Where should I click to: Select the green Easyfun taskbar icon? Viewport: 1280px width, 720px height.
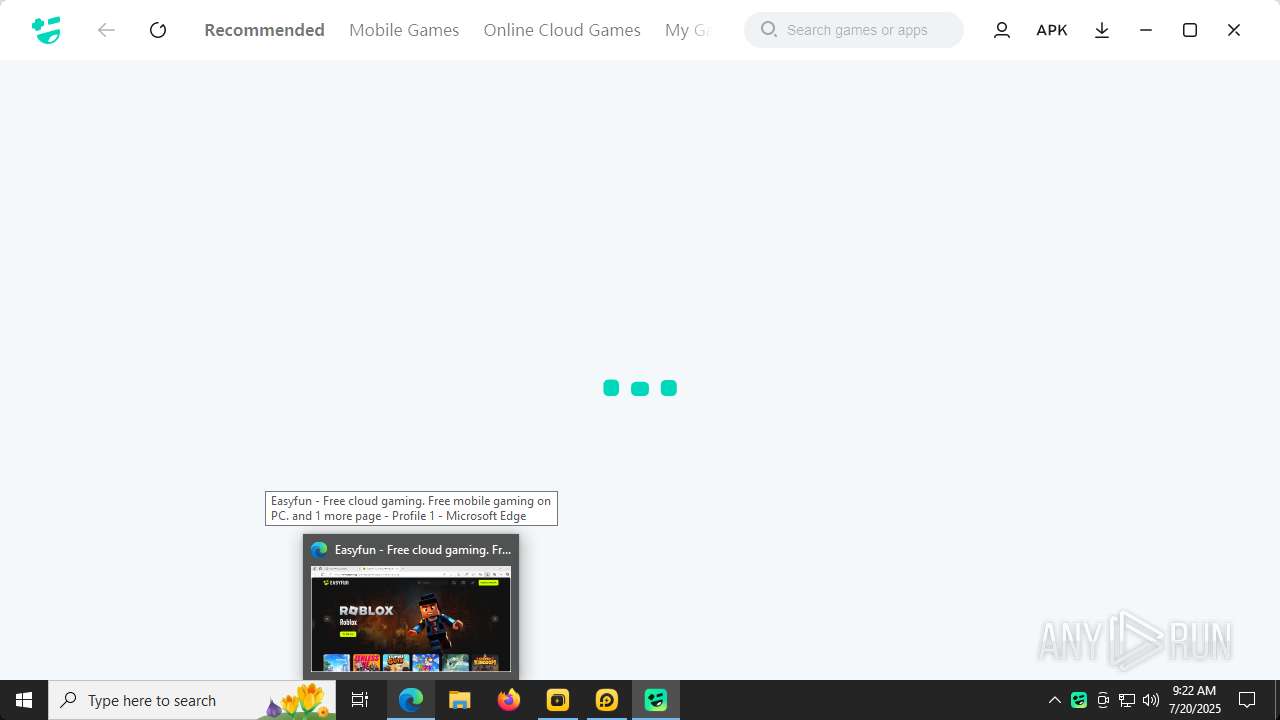pos(656,700)
